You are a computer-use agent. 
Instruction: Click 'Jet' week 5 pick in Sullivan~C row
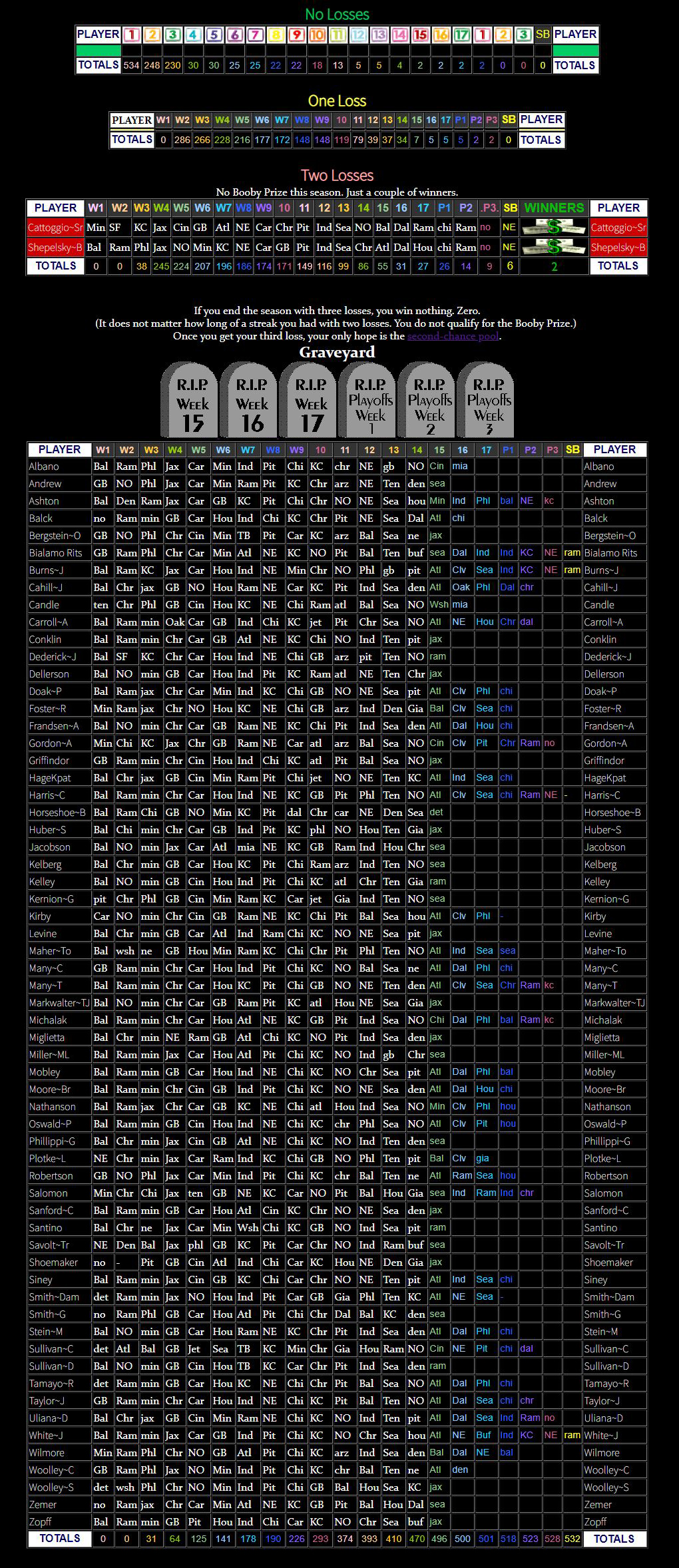pos(194,1349)
